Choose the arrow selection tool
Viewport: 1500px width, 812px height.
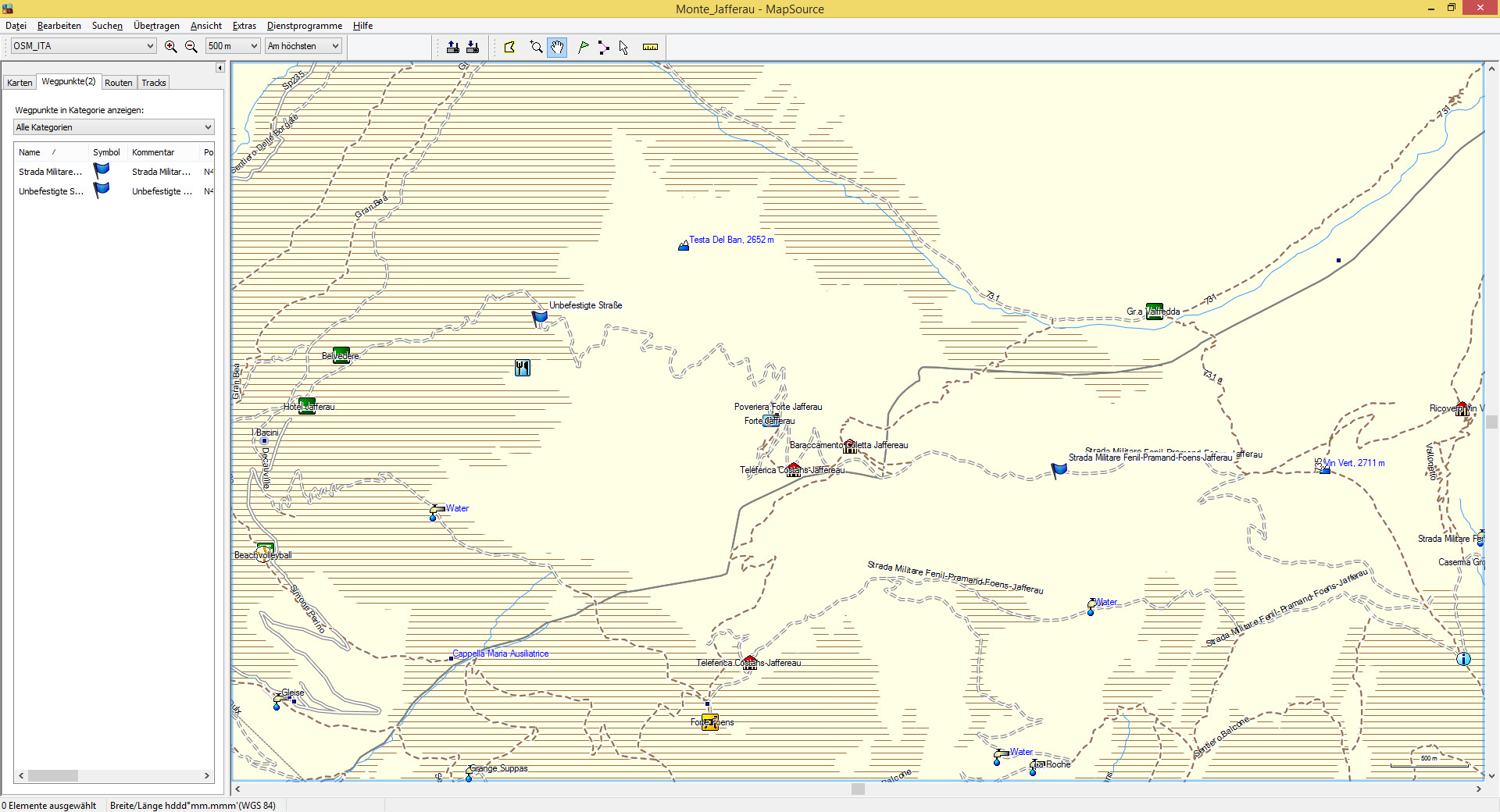[623, 47]
